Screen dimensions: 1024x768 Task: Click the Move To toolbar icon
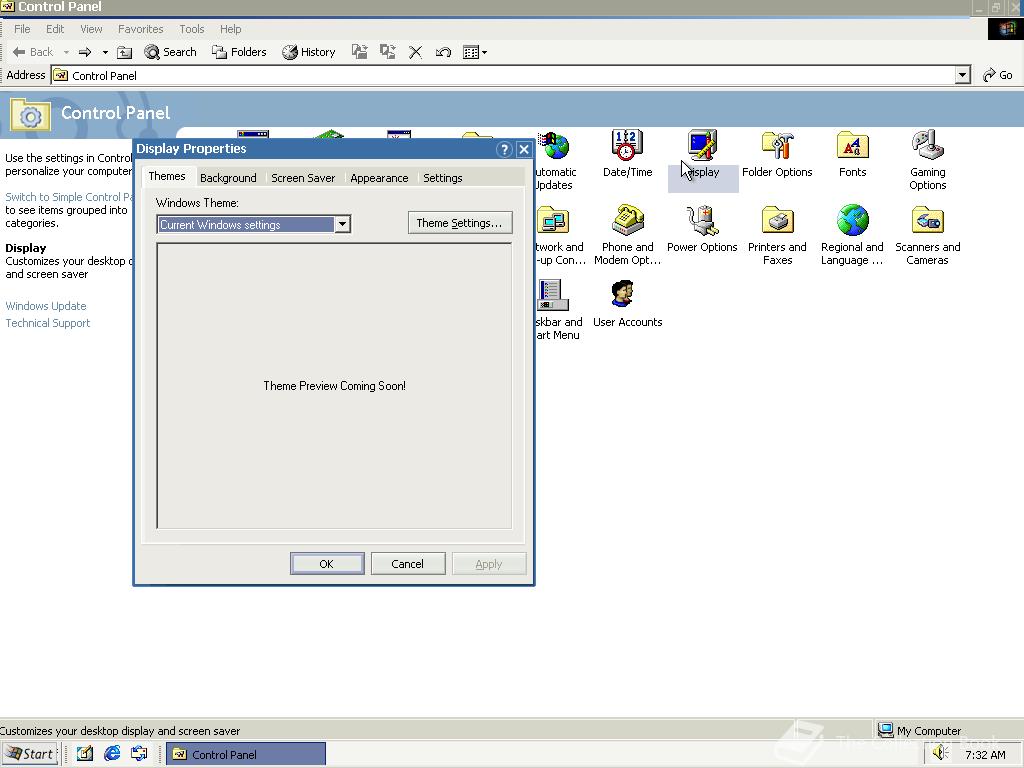[359, 52]
